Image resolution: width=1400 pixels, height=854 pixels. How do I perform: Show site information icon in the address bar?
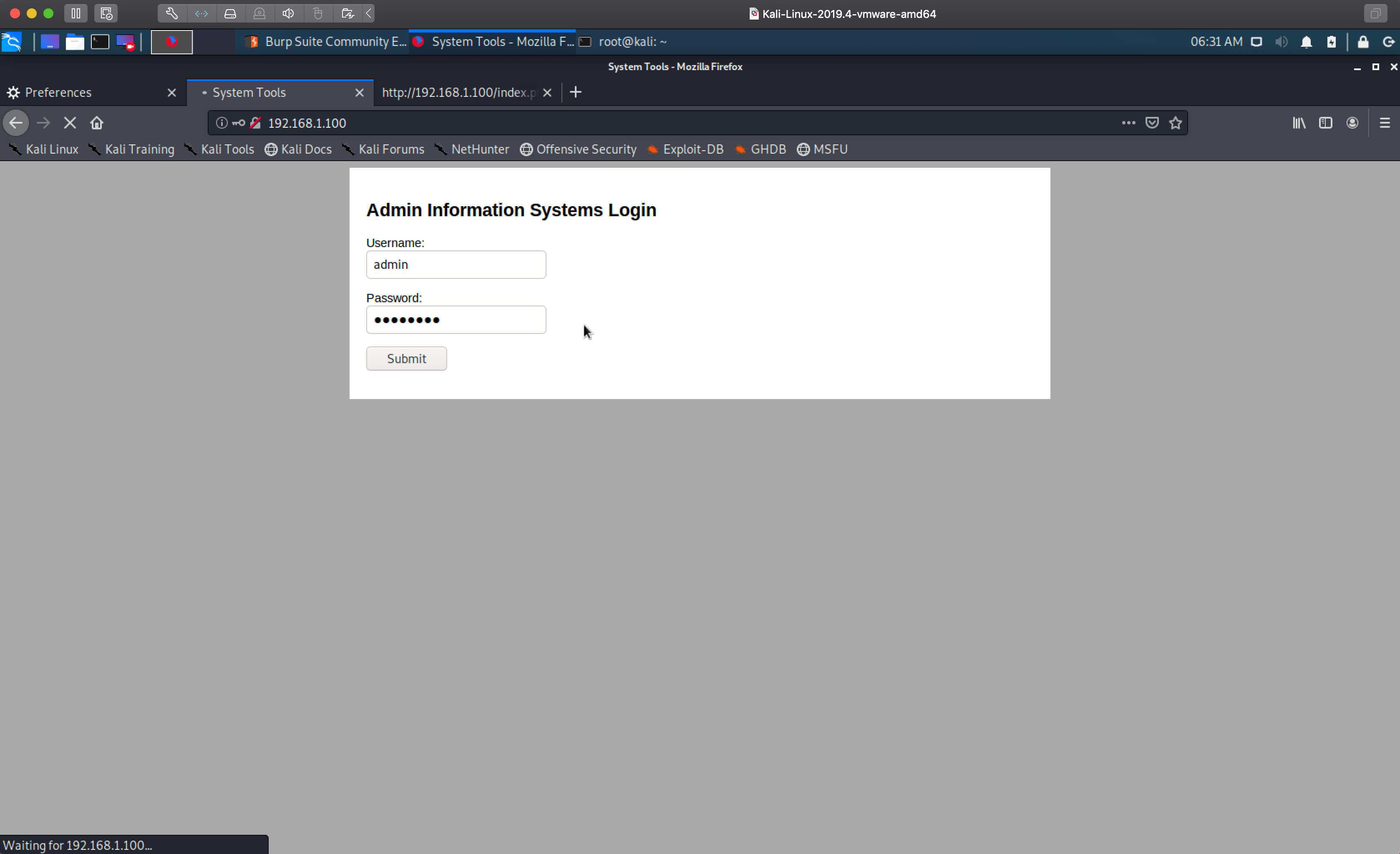(222, 123)
